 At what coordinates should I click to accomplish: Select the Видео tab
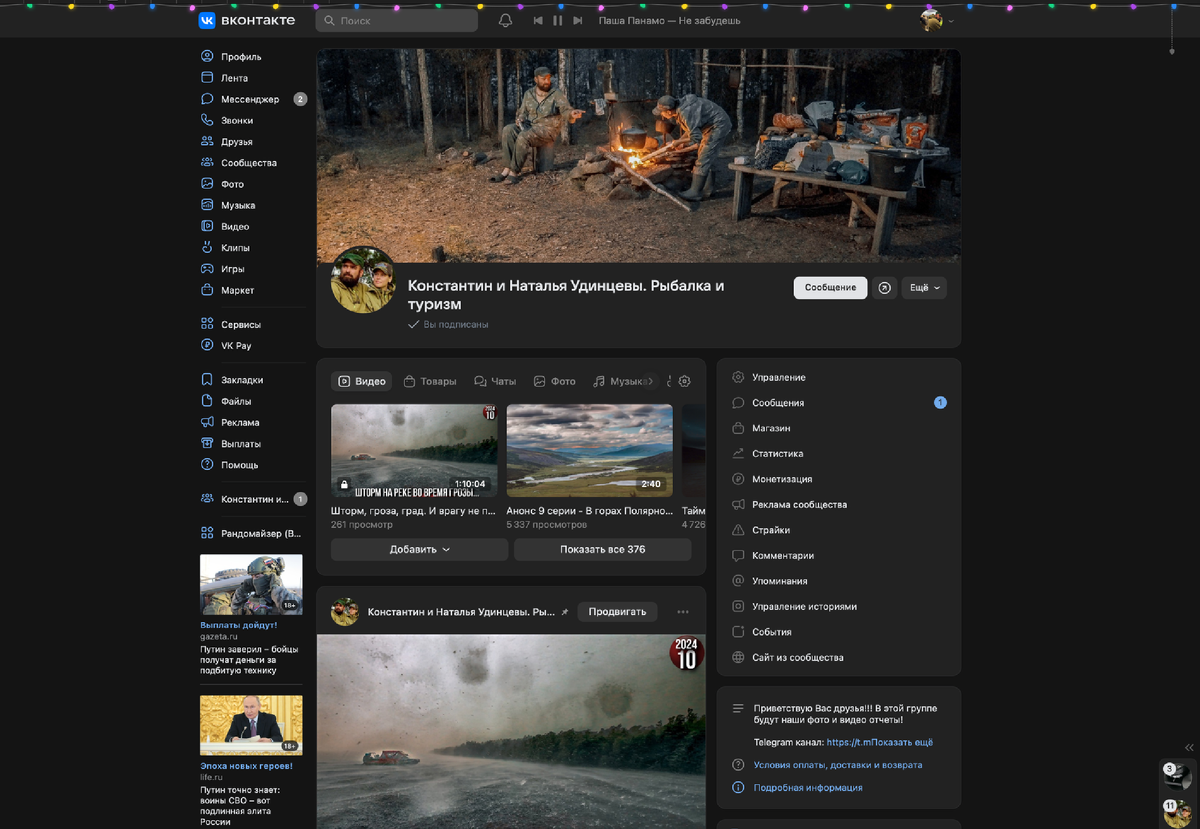click(x=361, y=381)
